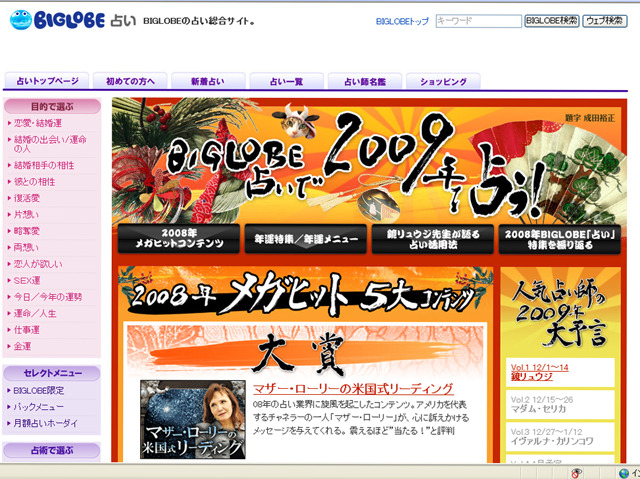Open the ショッピング tab

(443, 81)
